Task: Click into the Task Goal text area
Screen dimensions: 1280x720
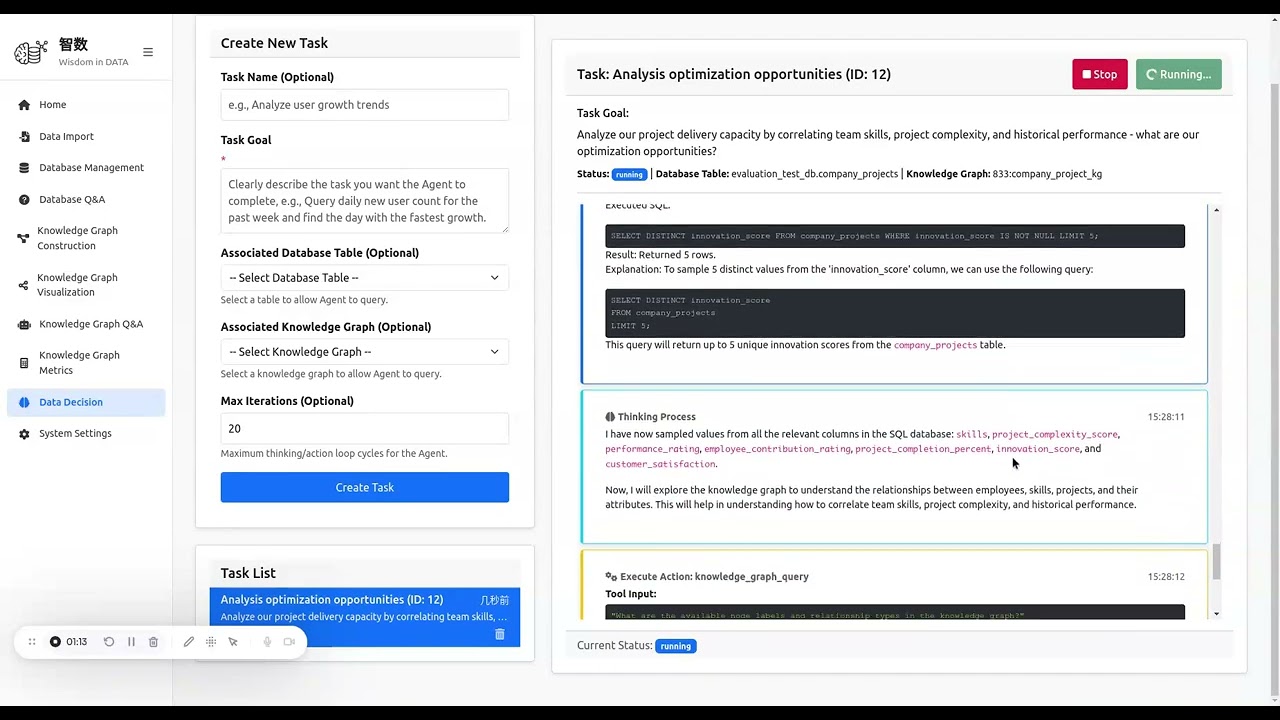Action: (x=365, y=201)
